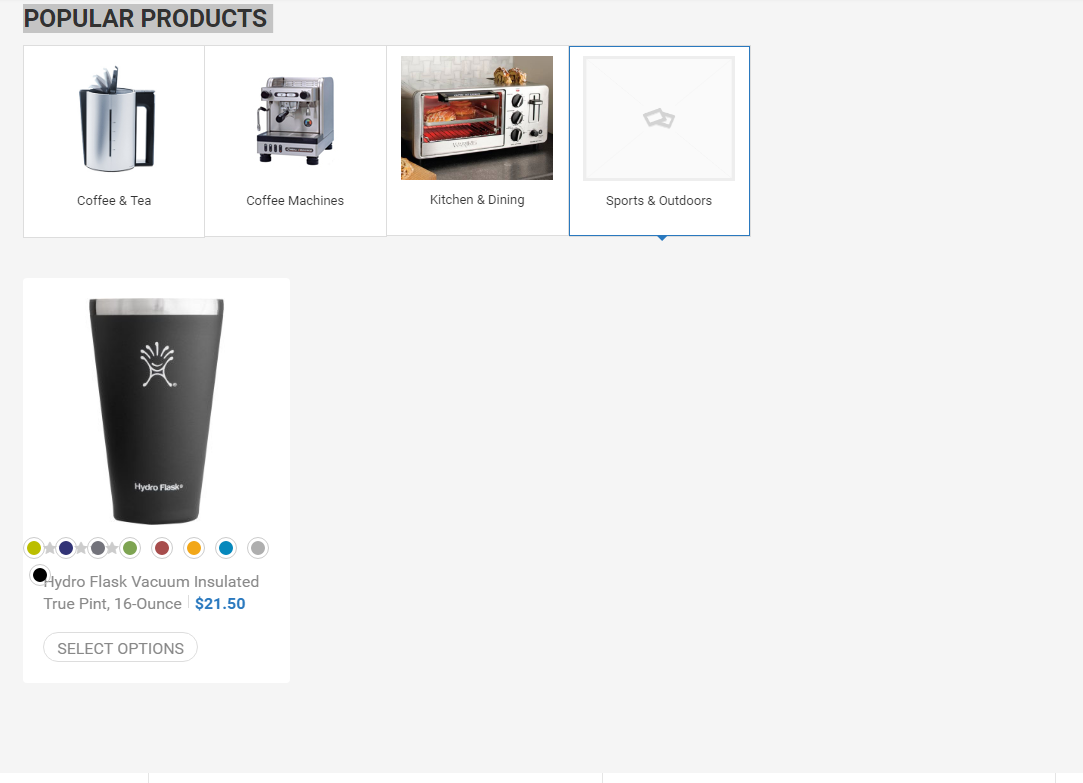This screenshot has height=783, width=1083.
Task: Select the green color swatch
Action: tap(130, 548)
